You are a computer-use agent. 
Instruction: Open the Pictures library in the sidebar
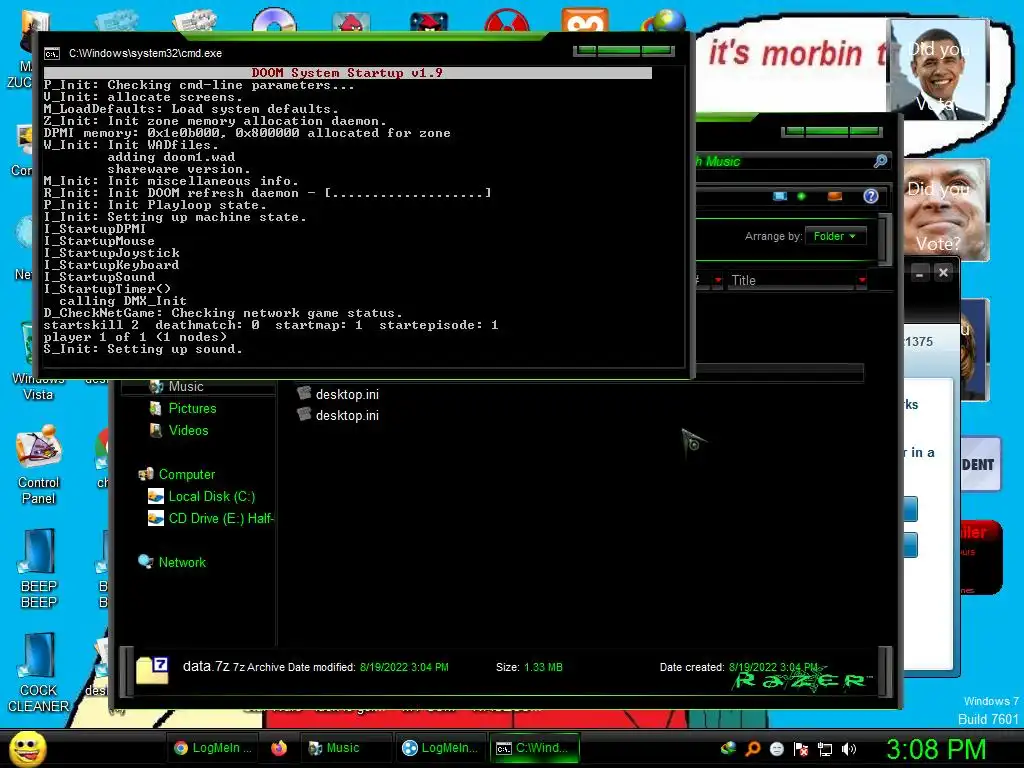(x=192, y=408)
